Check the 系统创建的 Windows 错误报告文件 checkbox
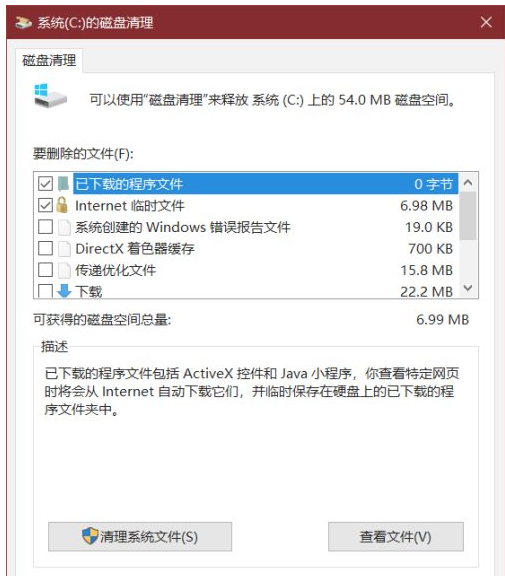The image size is (505, 576). (x=46, y=227)
